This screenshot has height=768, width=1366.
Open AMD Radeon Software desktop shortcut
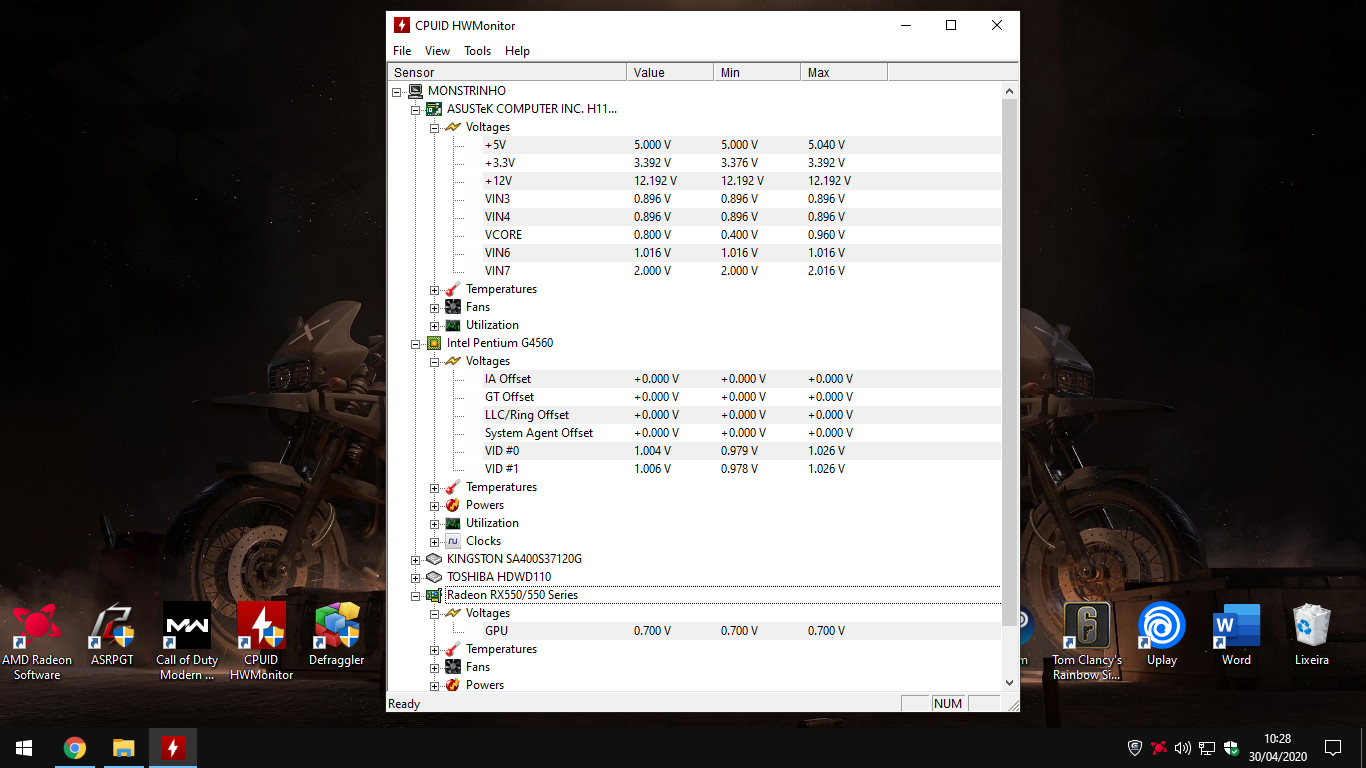point(37,641)
